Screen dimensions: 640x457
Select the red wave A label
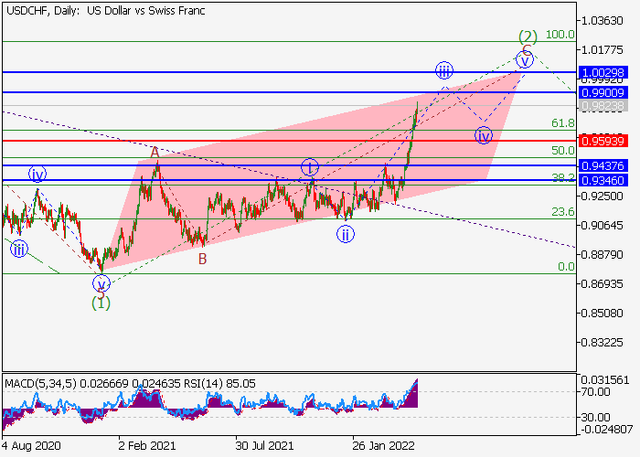click(155, 152)
